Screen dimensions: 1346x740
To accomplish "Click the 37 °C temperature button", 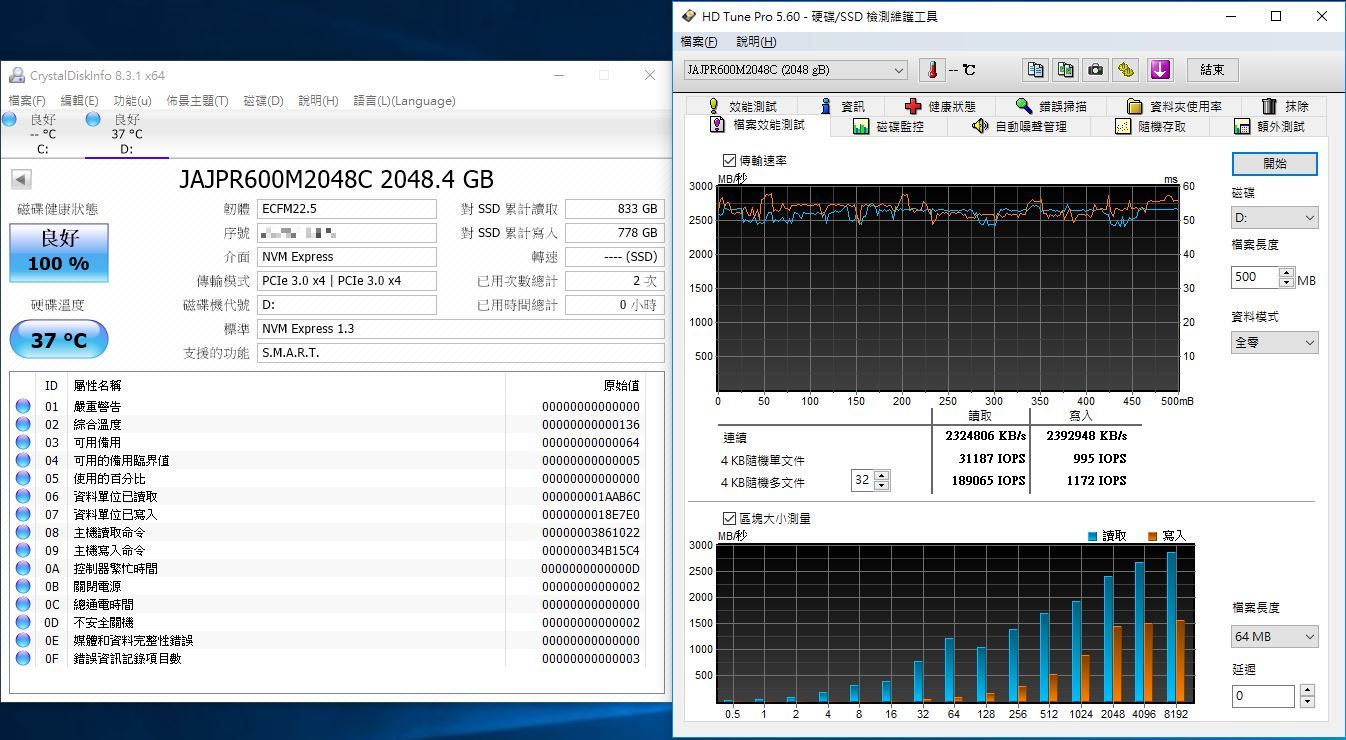I will (59, 340).
